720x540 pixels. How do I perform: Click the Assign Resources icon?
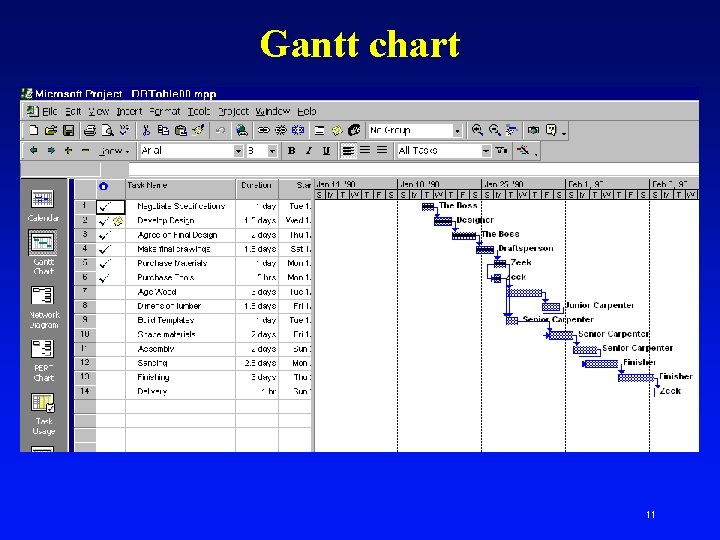354,130
